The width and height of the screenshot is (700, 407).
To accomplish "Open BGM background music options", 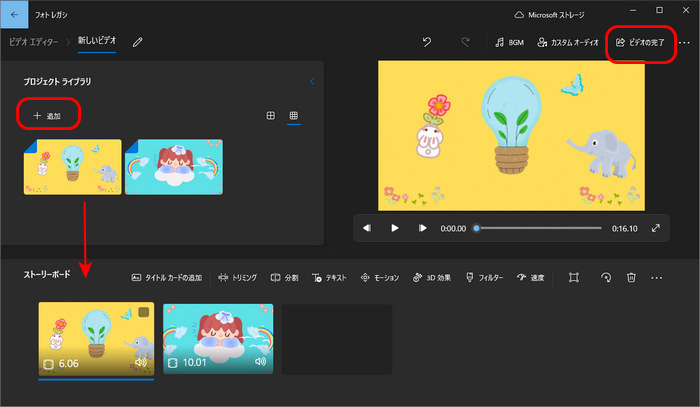I will (x=509, y=42).
